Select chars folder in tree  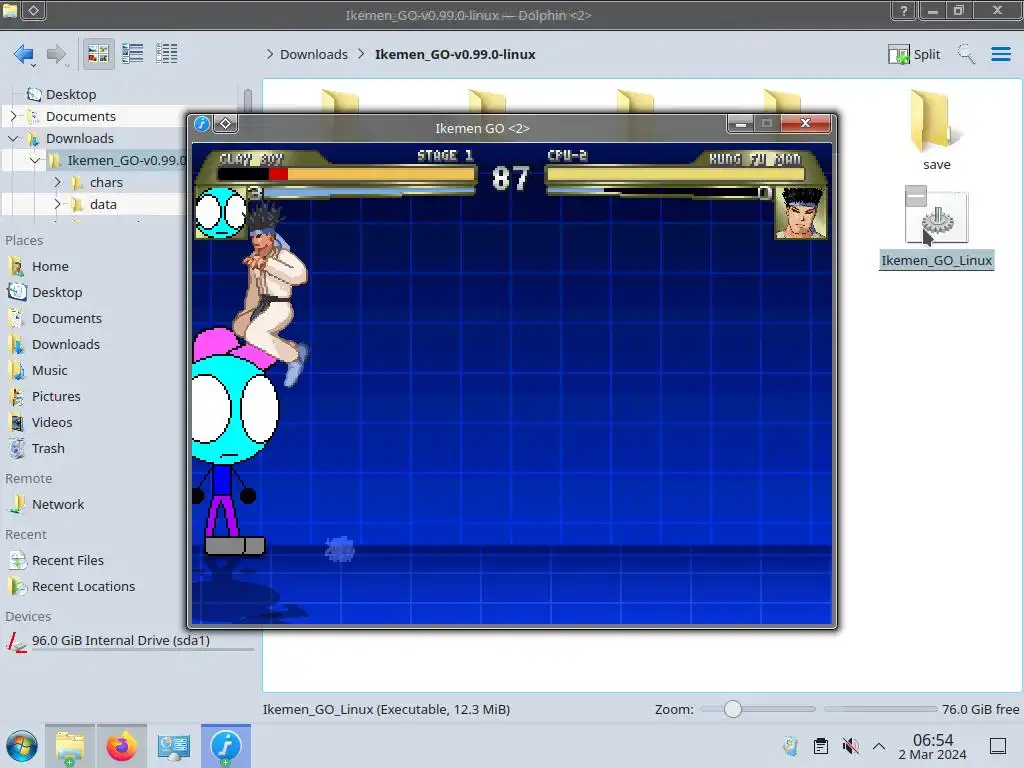97,182
